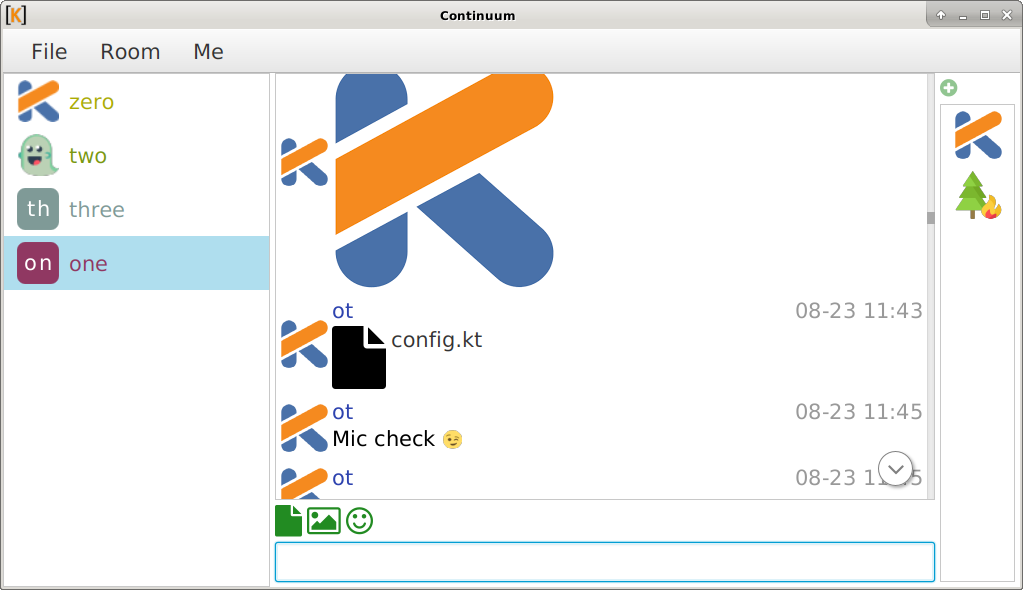Screen dimensions: 1023x590
Task: Click the send image icon
Action: pos(324,521)
